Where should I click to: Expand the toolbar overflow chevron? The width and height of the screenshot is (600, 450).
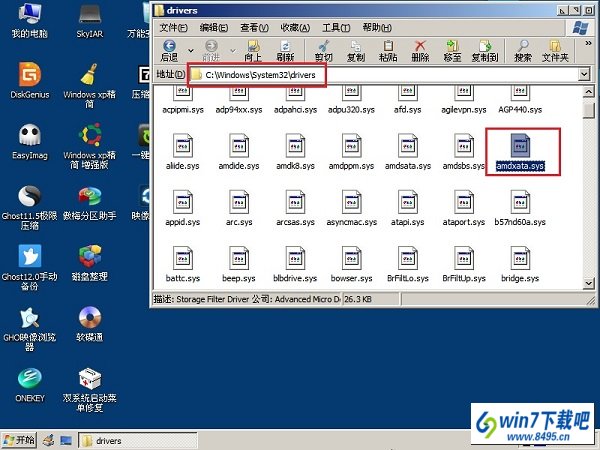(x=588, y=44)
